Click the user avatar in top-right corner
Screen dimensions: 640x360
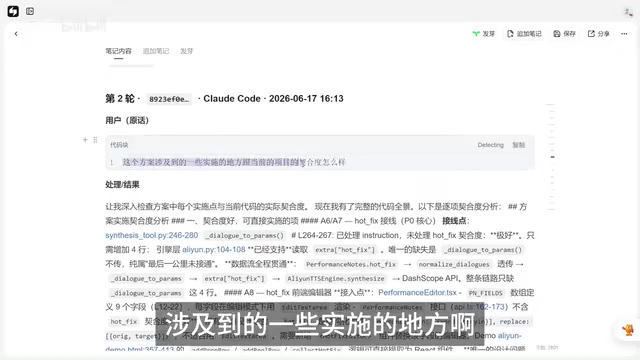tap(628, 12)
